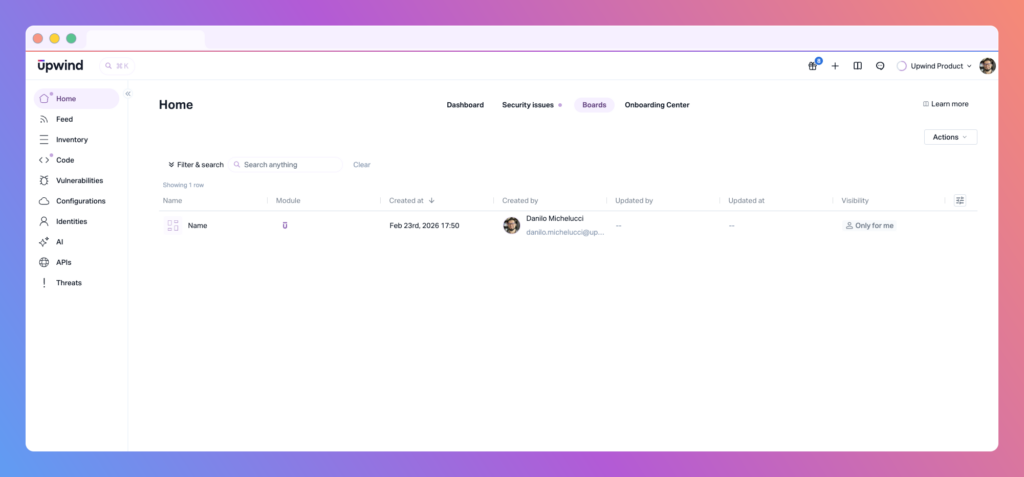The height and width of the screenshot is (477, 1024).
Task: Focus the Search anything input field
Action: (290, 164)
